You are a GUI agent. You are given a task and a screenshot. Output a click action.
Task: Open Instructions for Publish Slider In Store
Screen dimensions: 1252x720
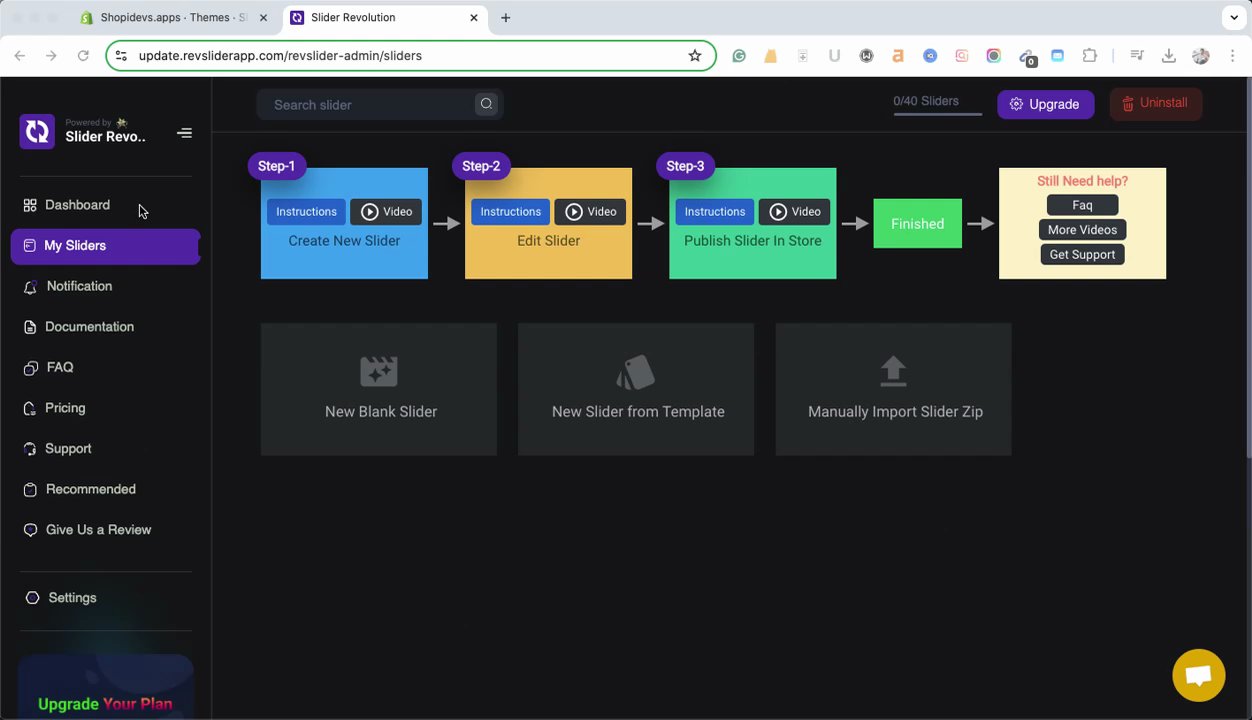coord(714,212)
